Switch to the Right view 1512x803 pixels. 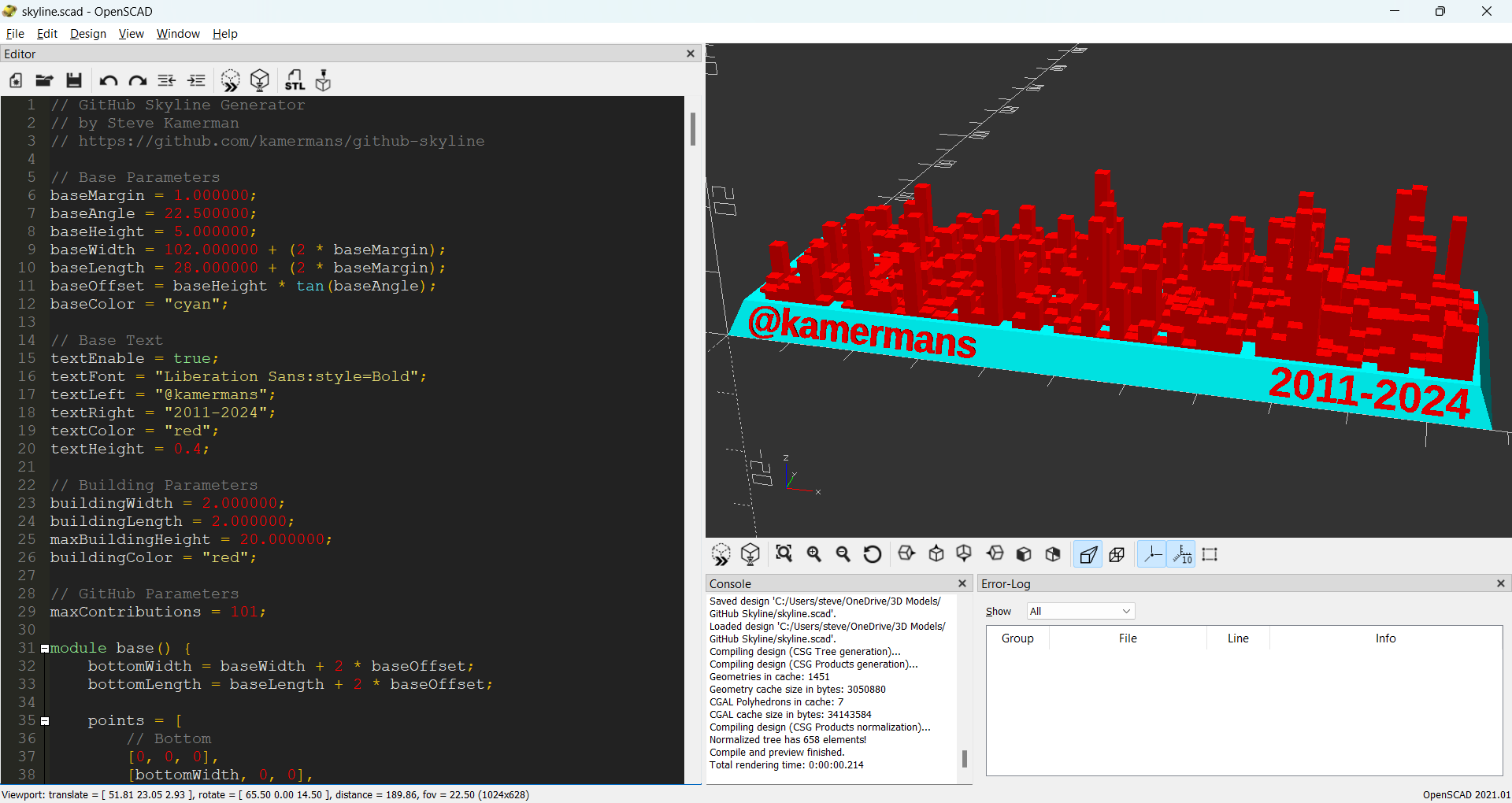[906, 554]
